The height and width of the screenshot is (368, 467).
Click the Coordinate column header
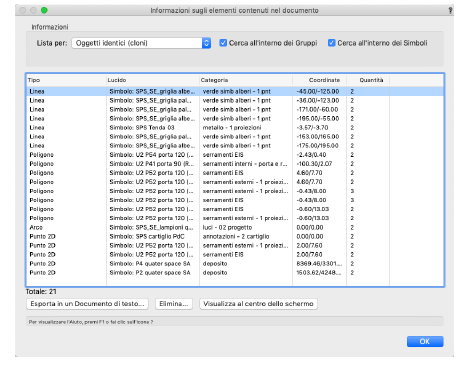(x=319, y=80)
